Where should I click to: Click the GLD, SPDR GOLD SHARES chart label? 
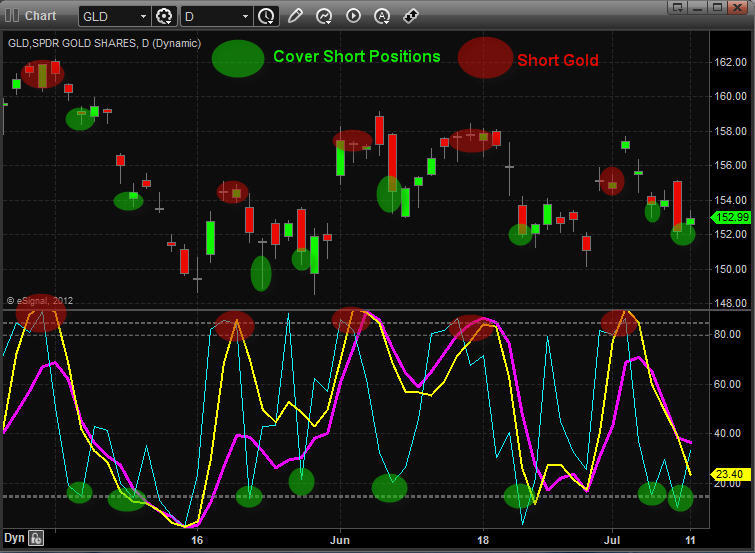pos(104,44)
